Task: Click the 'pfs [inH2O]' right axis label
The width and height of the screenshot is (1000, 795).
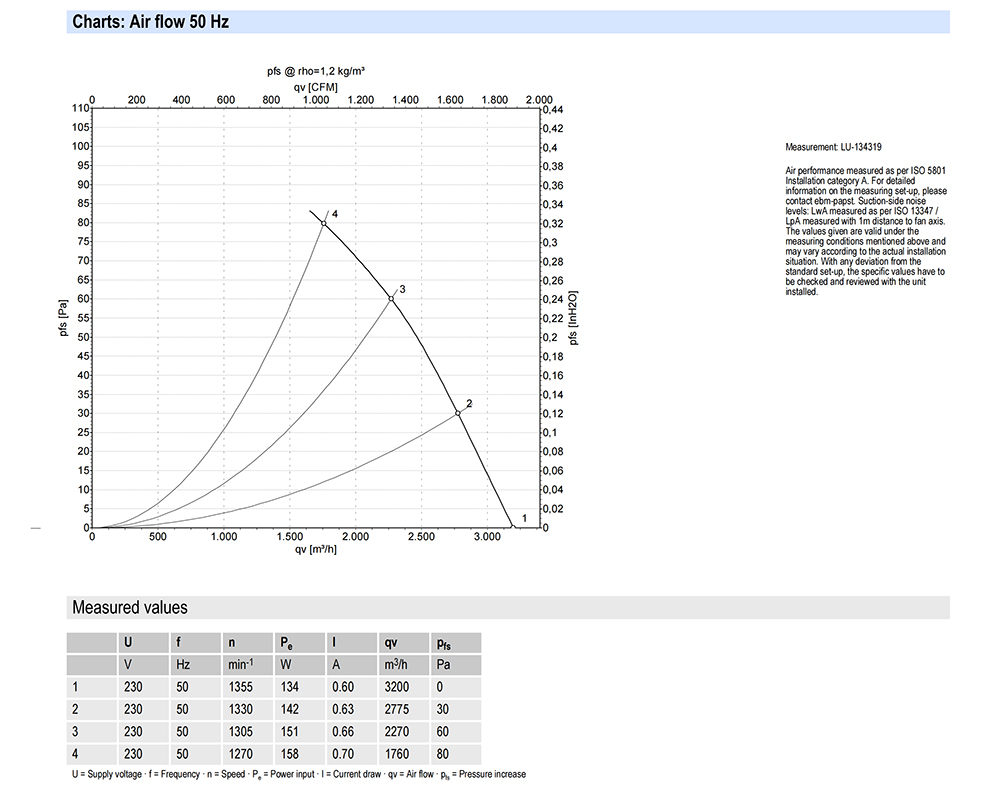Action: click(x=573, y=317)
